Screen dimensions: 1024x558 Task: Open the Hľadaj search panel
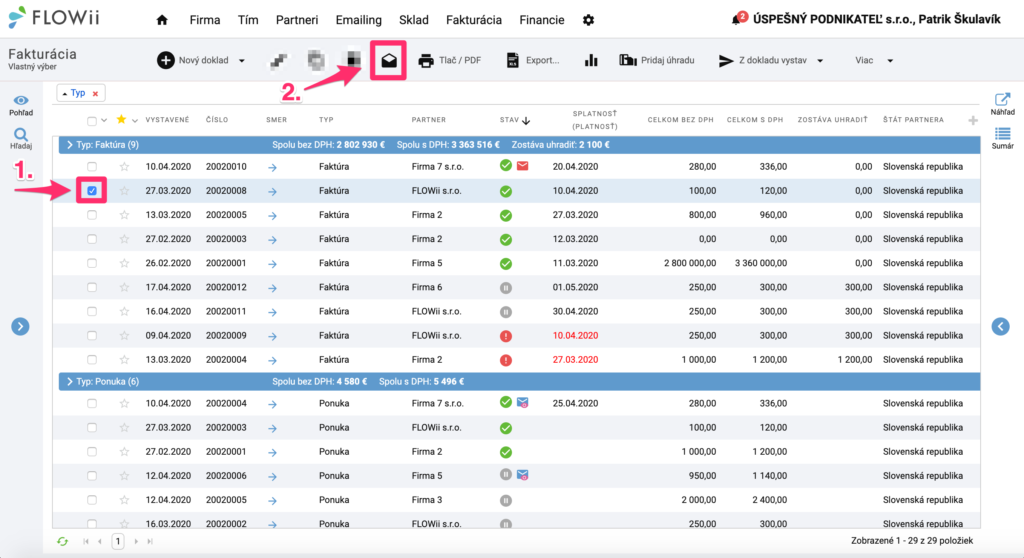(x=21, y=138)
